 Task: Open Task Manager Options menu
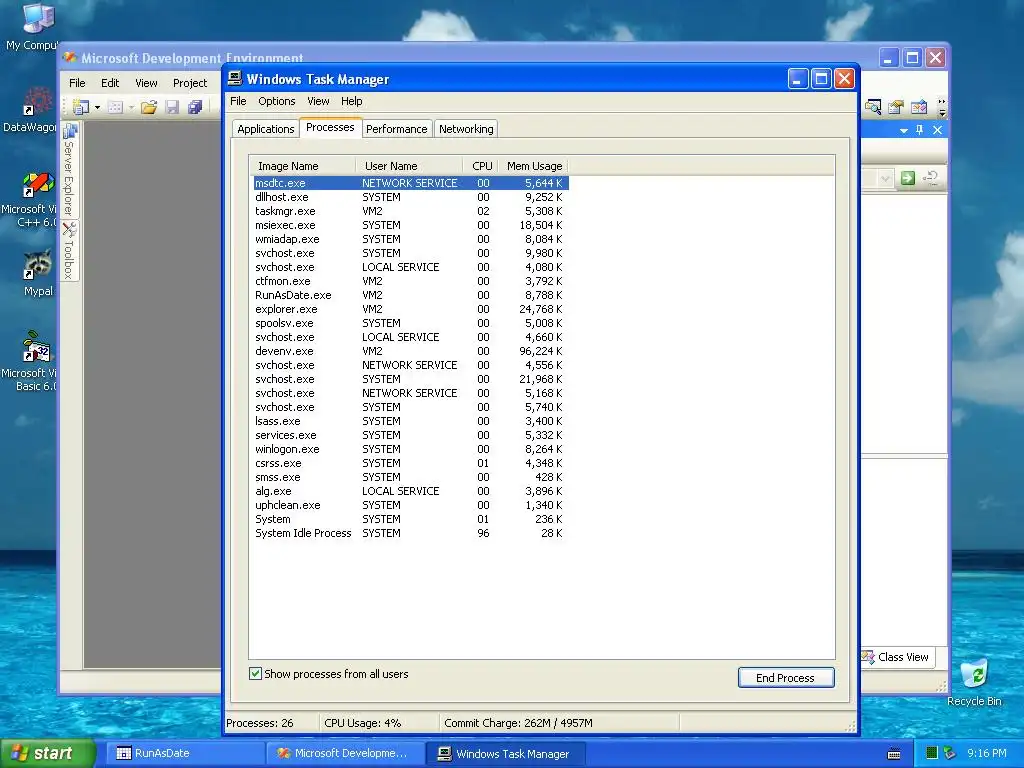[x=277, y=101]
